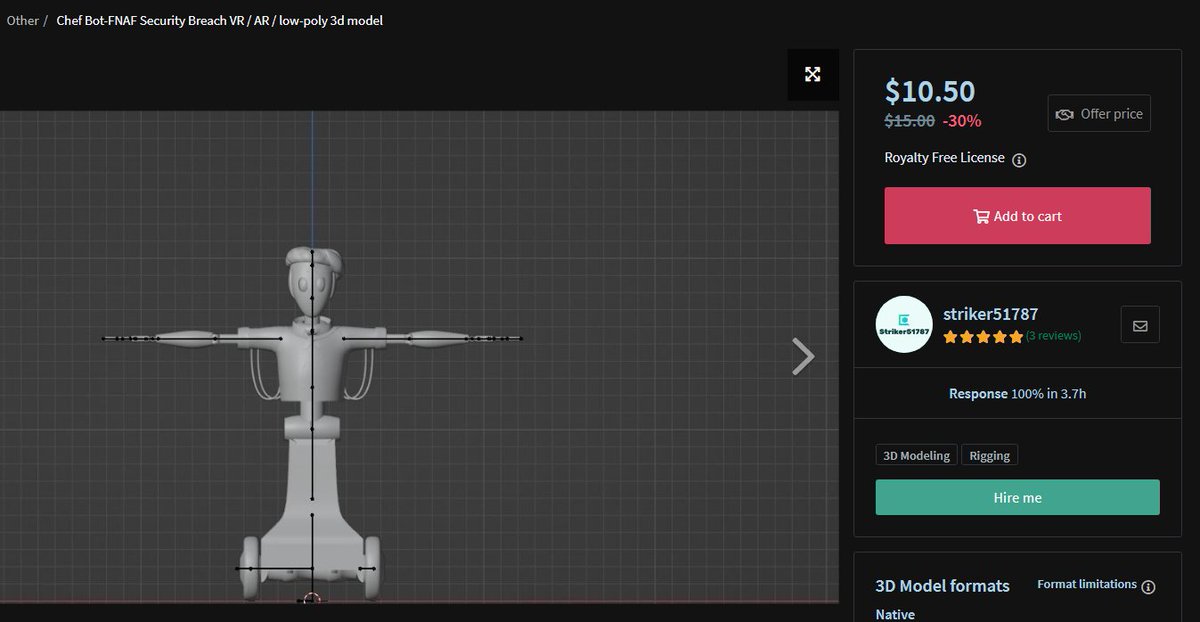Click the Native format label
Viewport: 1200px width, 622px height.
pyautogui.click(x=894, y=614)
